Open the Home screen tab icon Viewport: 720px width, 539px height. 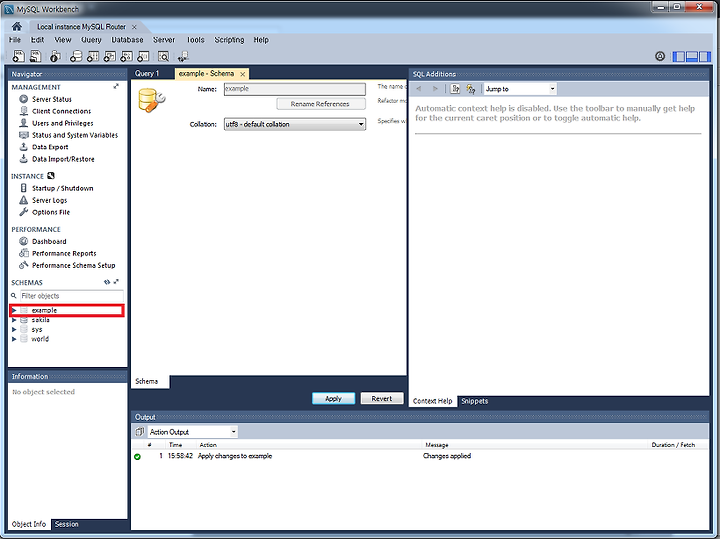pyautogui.click(x=17, y=26)
